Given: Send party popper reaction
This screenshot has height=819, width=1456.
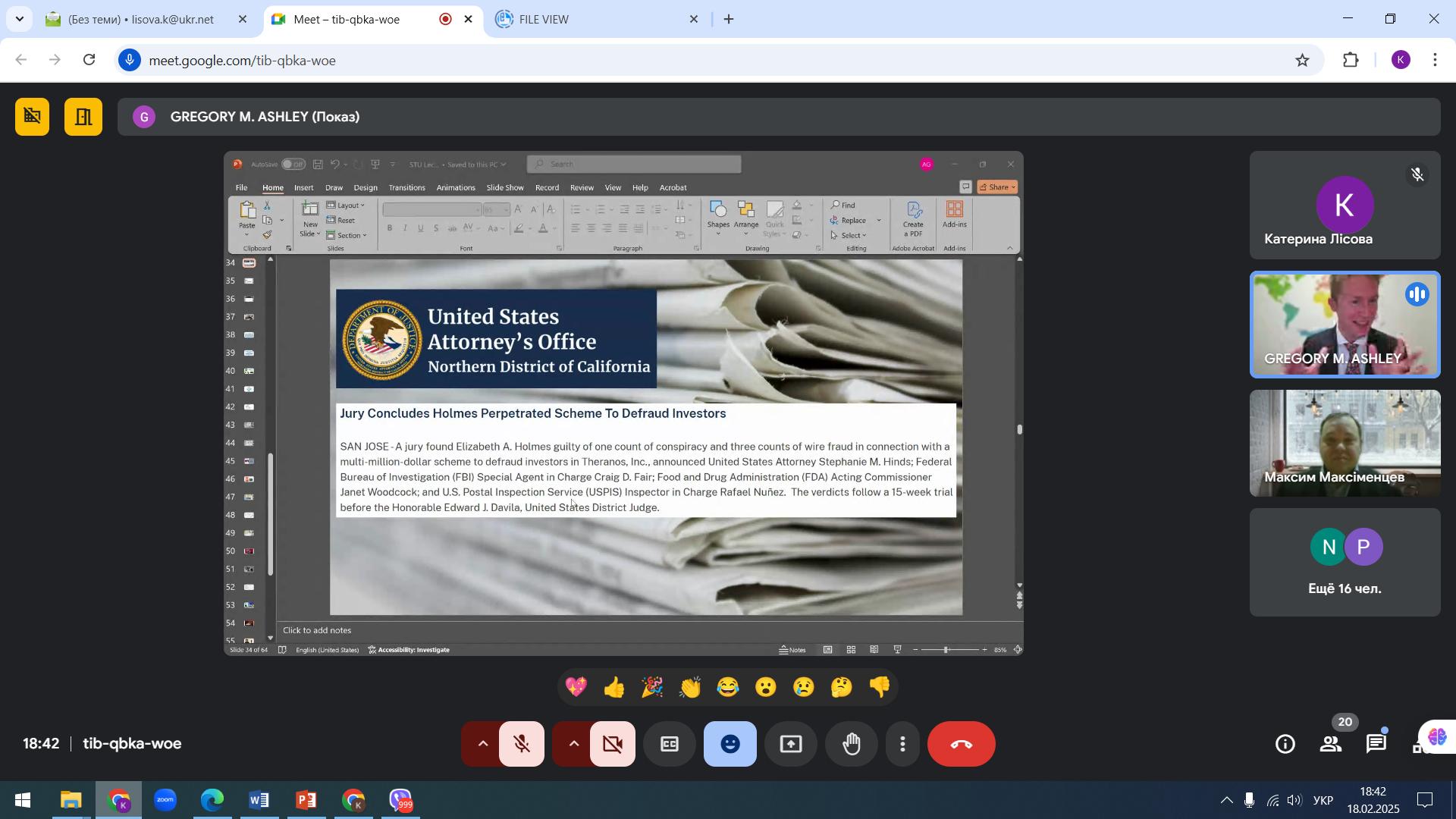Looking at the screenshot, I should [x=652, y=688].
